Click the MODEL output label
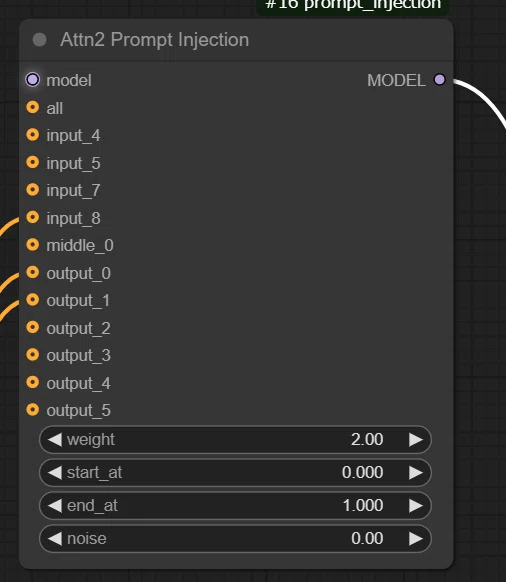The image size is (506, 582). (396, 81)
